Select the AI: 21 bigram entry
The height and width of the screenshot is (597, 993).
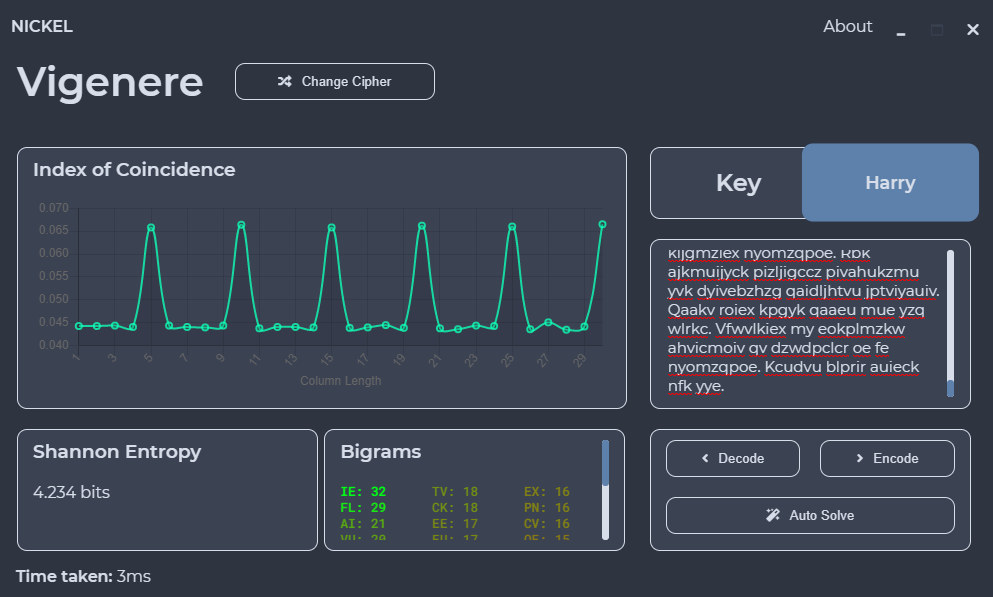point(363,524)
